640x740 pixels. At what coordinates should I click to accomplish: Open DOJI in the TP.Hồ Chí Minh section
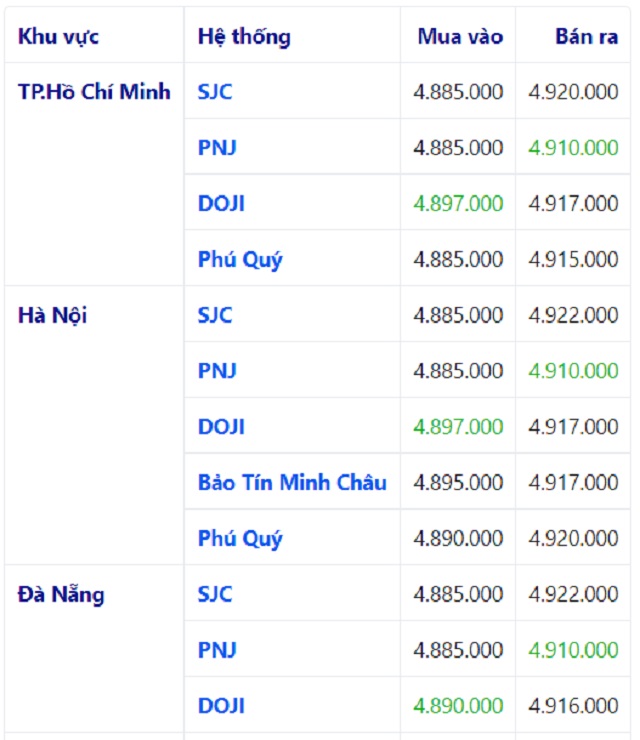pos(221,204)
